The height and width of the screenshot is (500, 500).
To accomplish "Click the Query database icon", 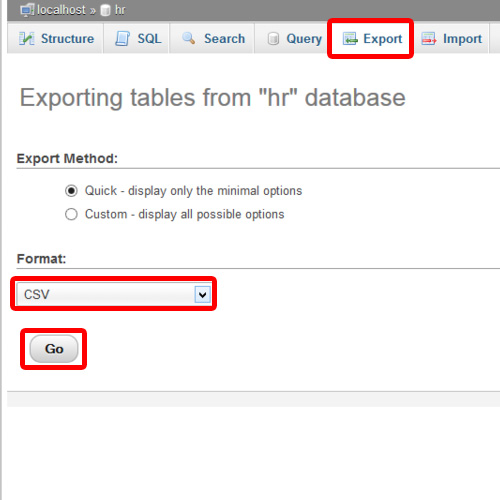I will click(273, 39).
